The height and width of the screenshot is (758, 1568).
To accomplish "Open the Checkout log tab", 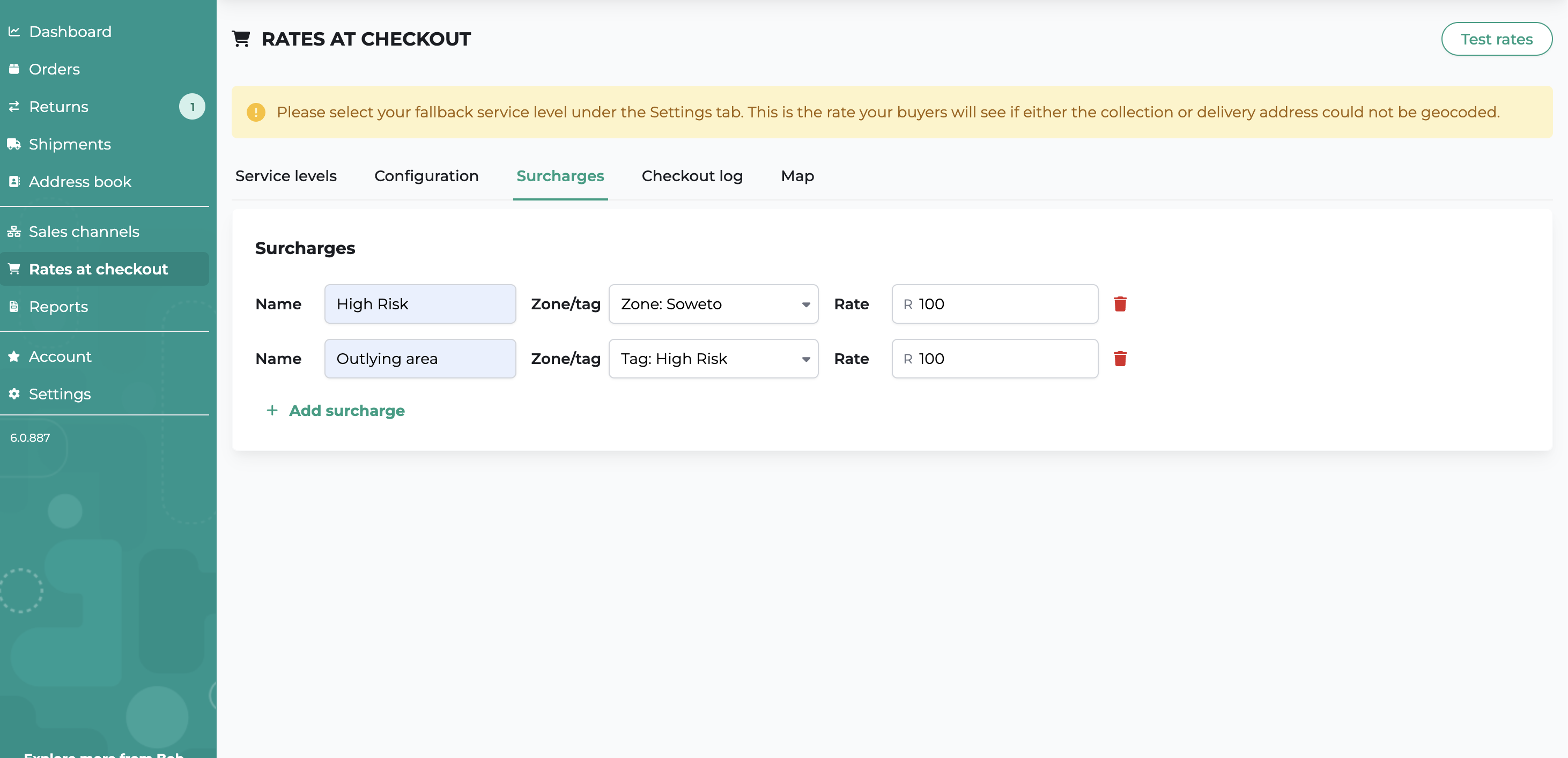I will [692, 176].
